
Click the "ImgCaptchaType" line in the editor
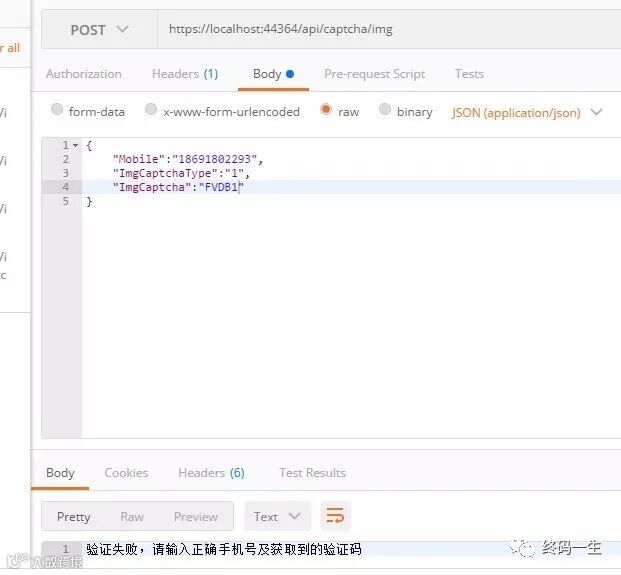[181, 173]
